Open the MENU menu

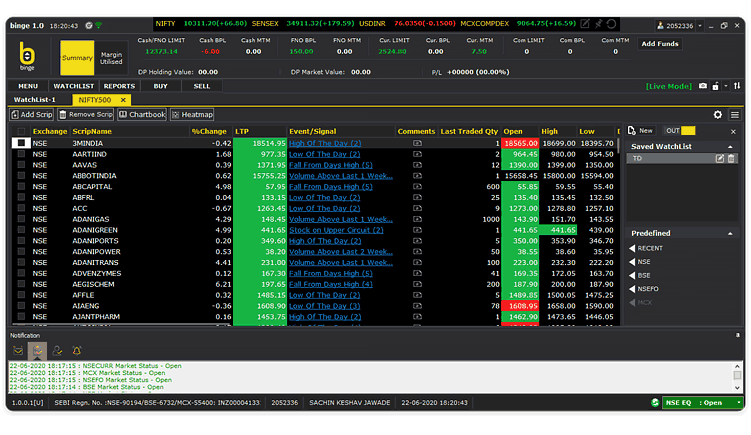click(28, 86)
